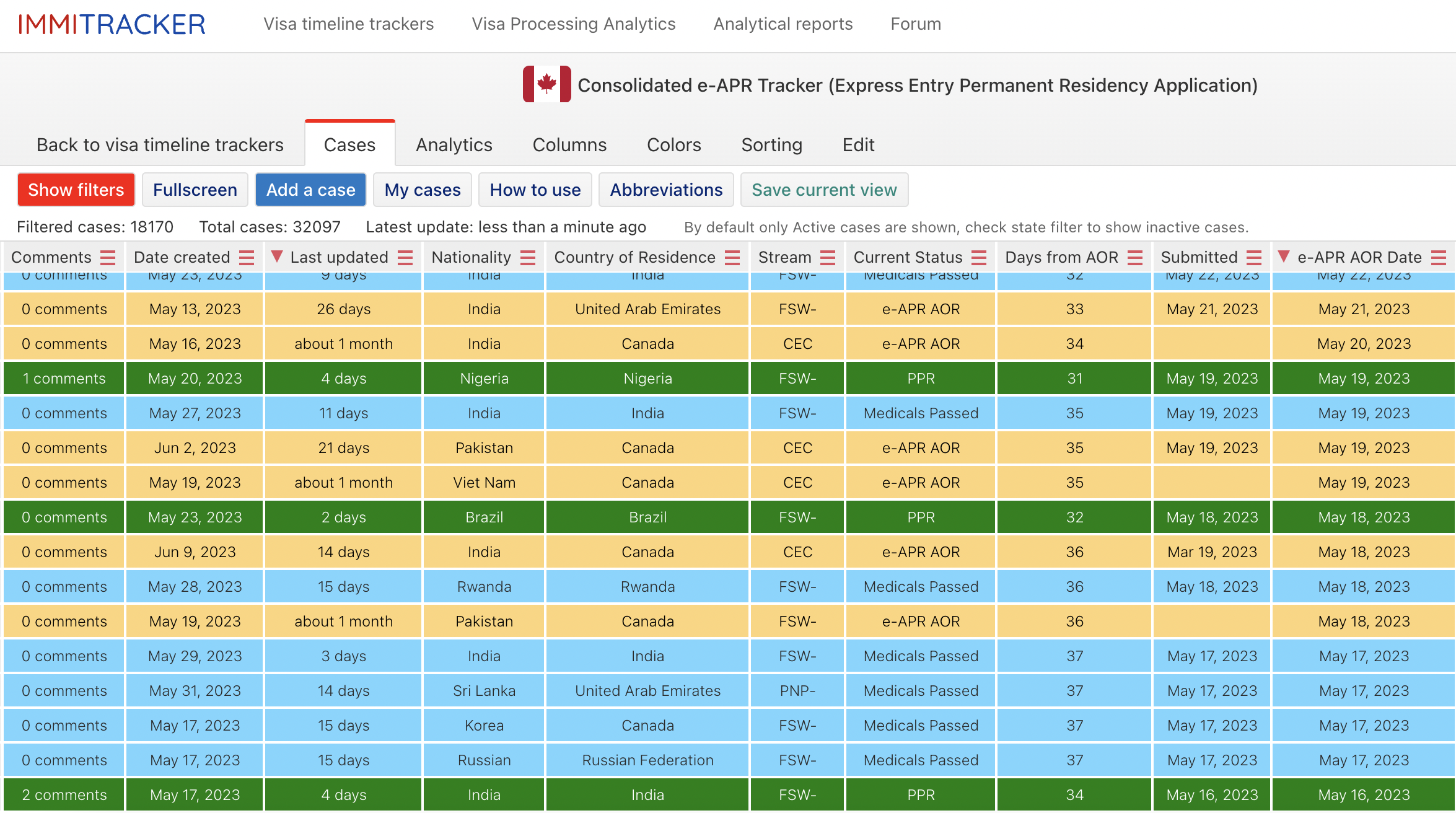The width and height of the screenshot is (1456, 813).
Task: Open the Country of Residence column menu
Action: click(x=732, y=258)
